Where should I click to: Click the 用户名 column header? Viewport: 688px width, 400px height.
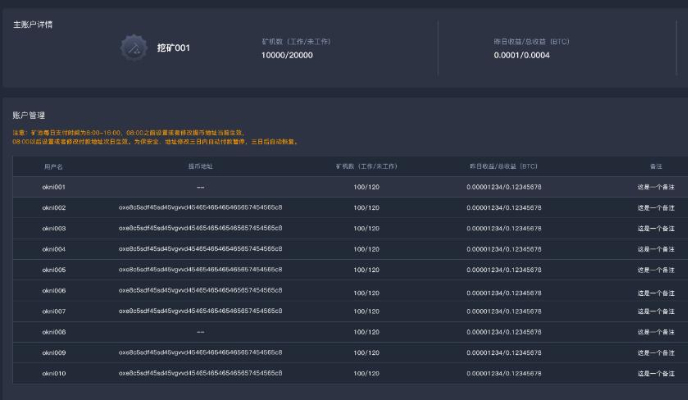click(x=54, y=167)
